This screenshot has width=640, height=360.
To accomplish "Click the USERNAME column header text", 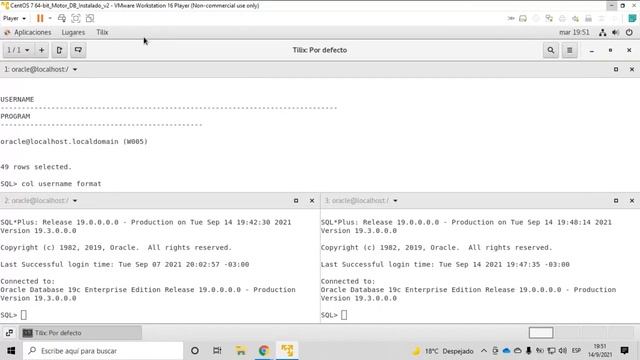I will coord(17,100).
